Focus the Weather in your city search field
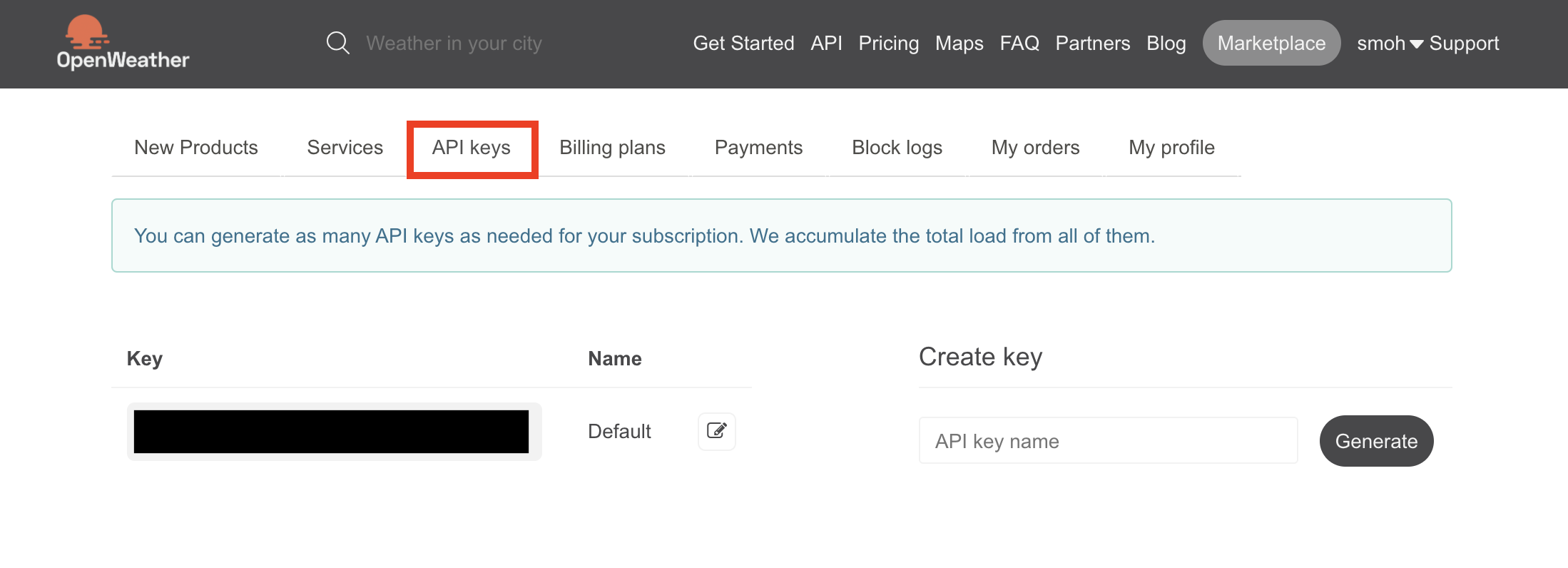Image resolution: width=1568 pixels, height=568 pixels. tap(454, 44)
